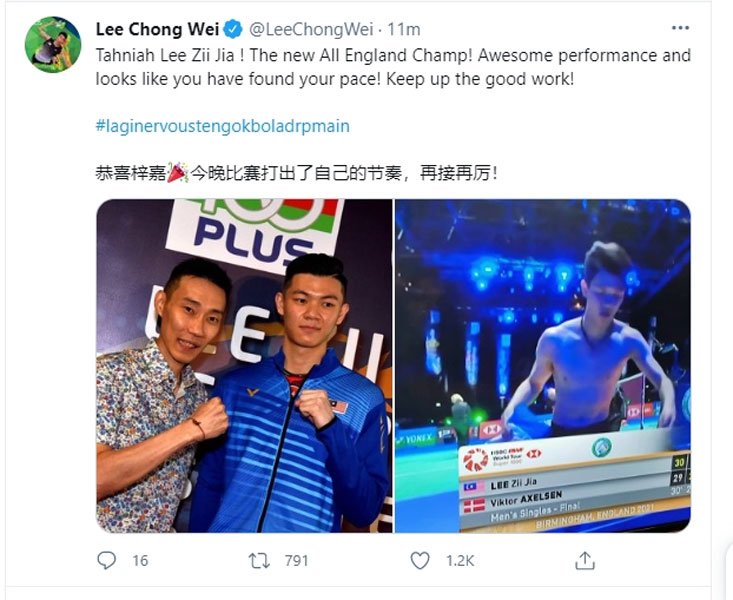The width and height of the screenshot is (733, 600).
Task: Like the tweet with heart icon
Action: coord(420,560)
